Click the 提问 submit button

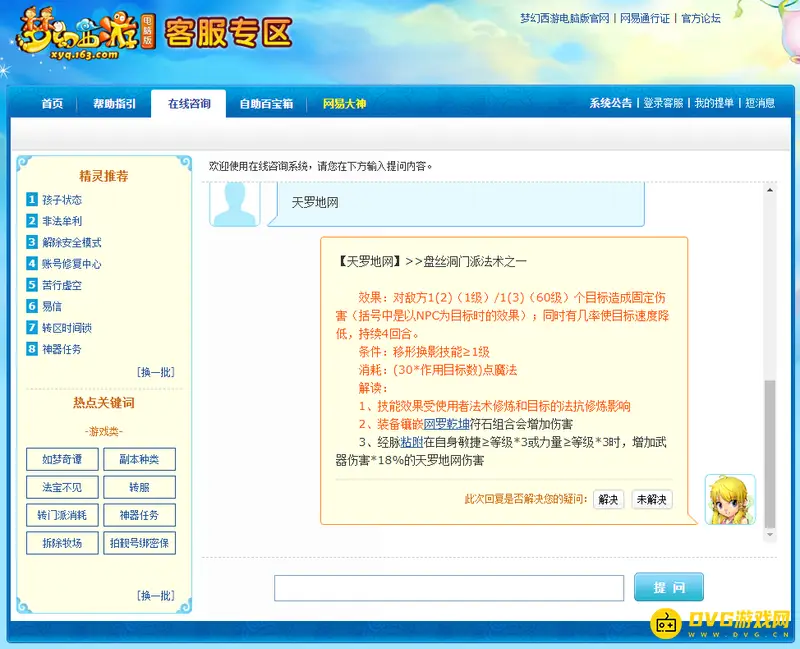(x=669, y=587)
